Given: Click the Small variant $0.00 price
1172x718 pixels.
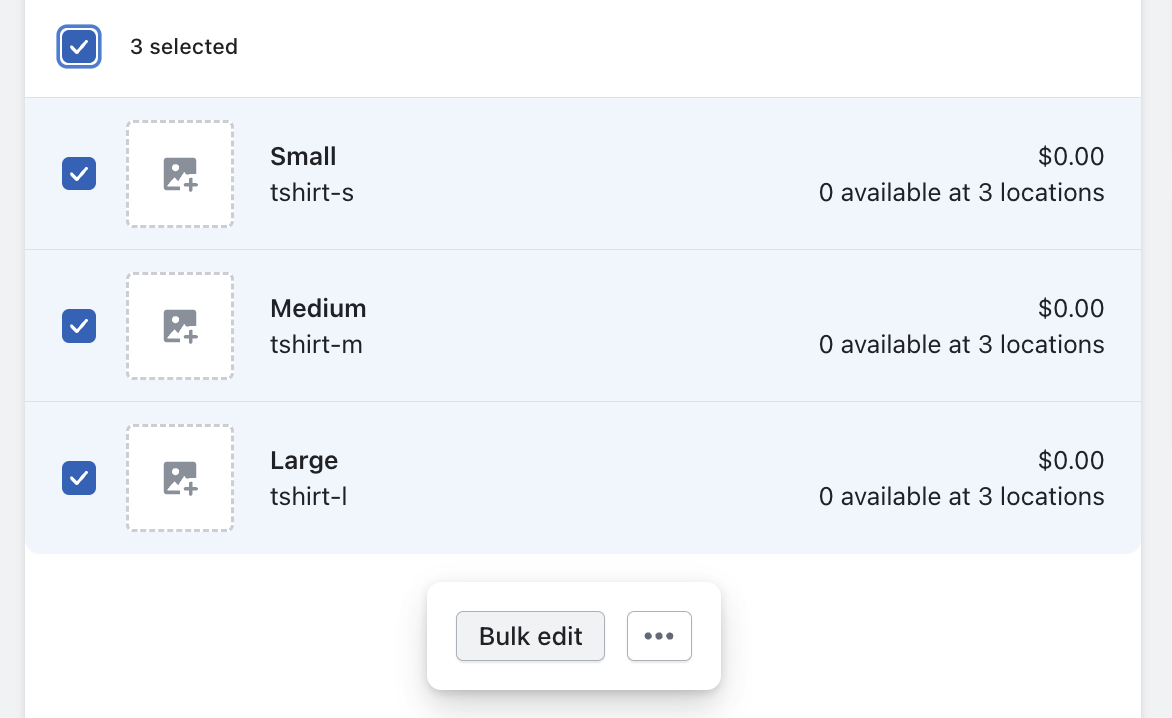Looking at the screenshot, I should (1071, 157).
